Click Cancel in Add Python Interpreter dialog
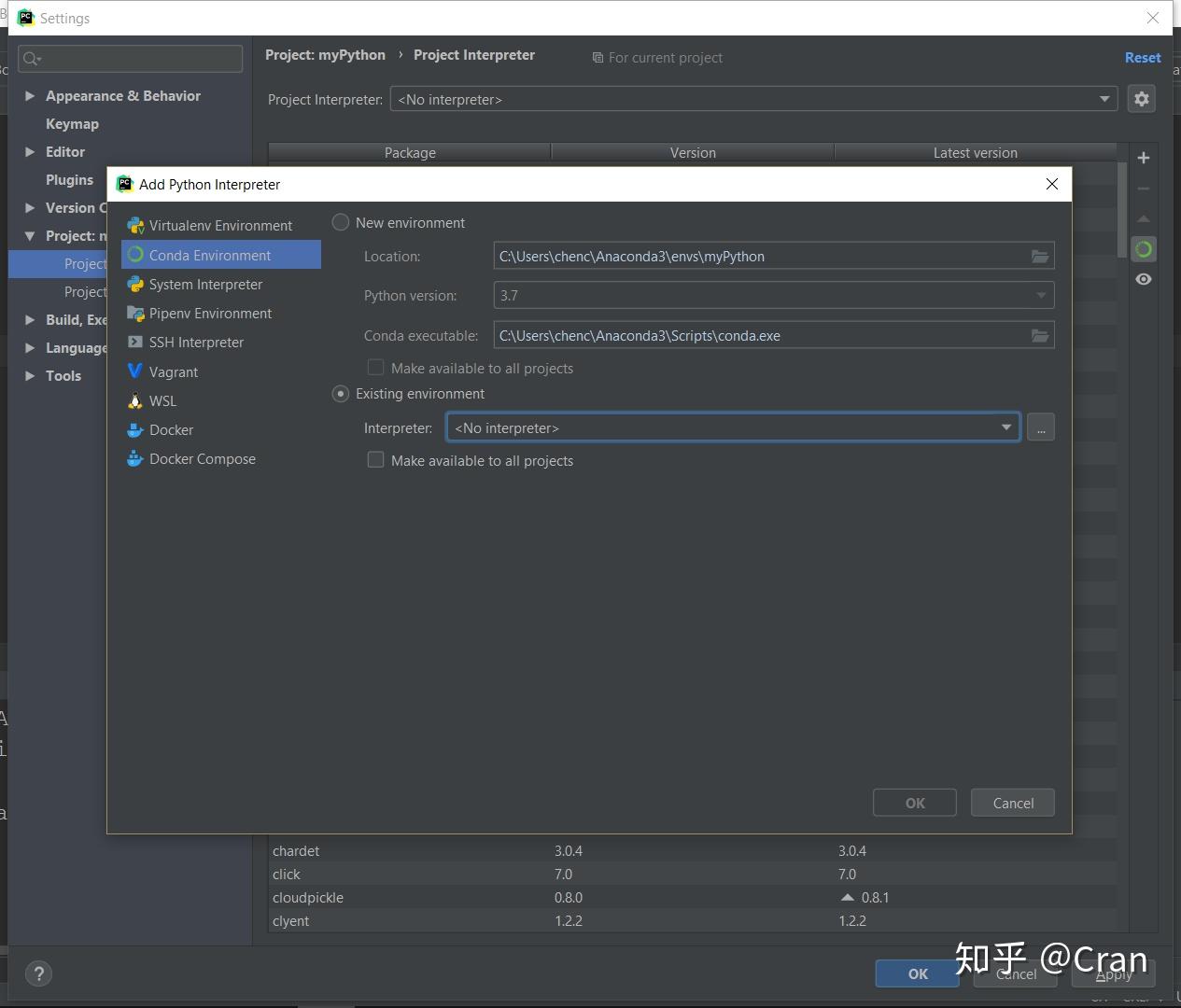Screen dimensions: 1181x1008 tap(1013, 803)
